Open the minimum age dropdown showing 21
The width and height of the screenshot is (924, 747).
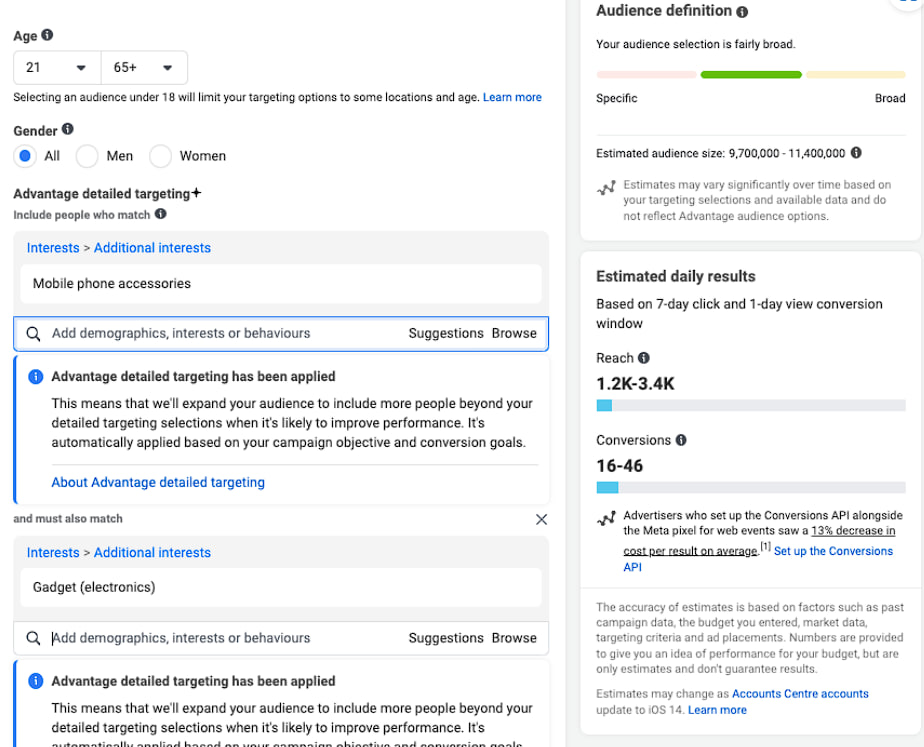57,68
